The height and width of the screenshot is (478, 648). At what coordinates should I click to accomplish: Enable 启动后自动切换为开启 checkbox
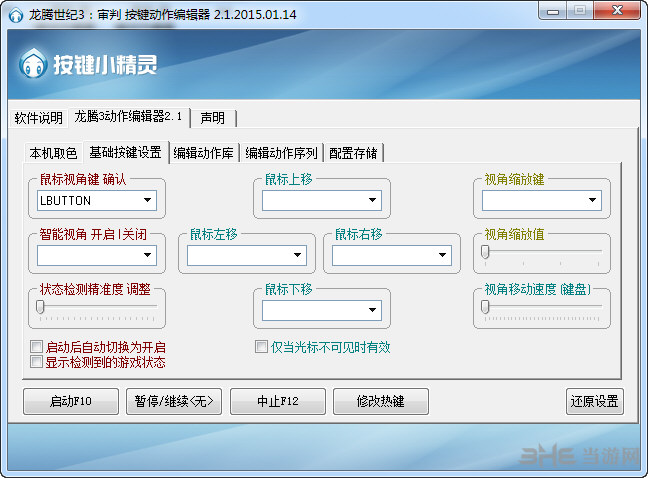click(36, 346)
